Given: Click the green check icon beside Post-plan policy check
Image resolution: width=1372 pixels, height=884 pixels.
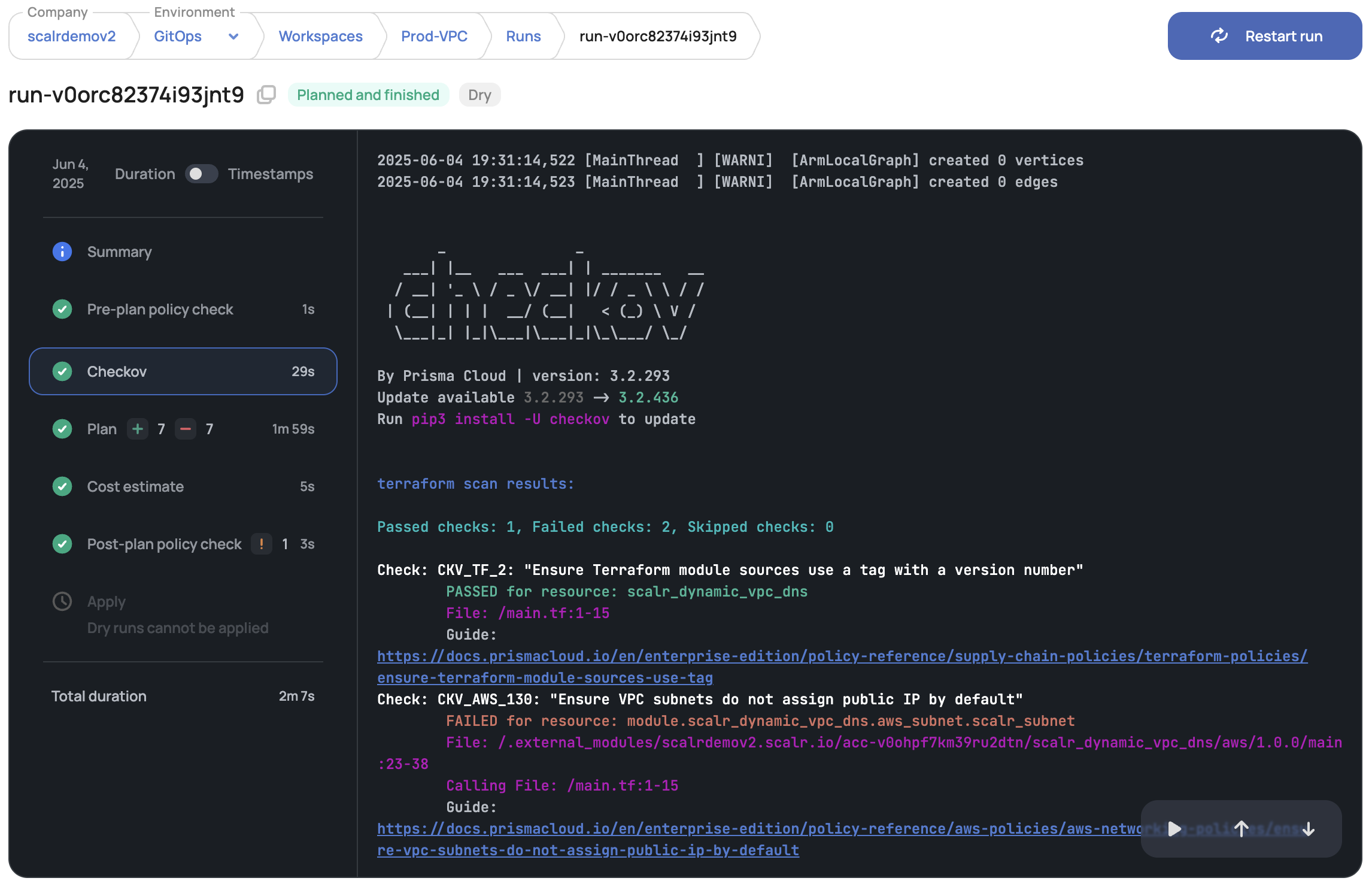Looking at the screenshot, I should (62, 544).
